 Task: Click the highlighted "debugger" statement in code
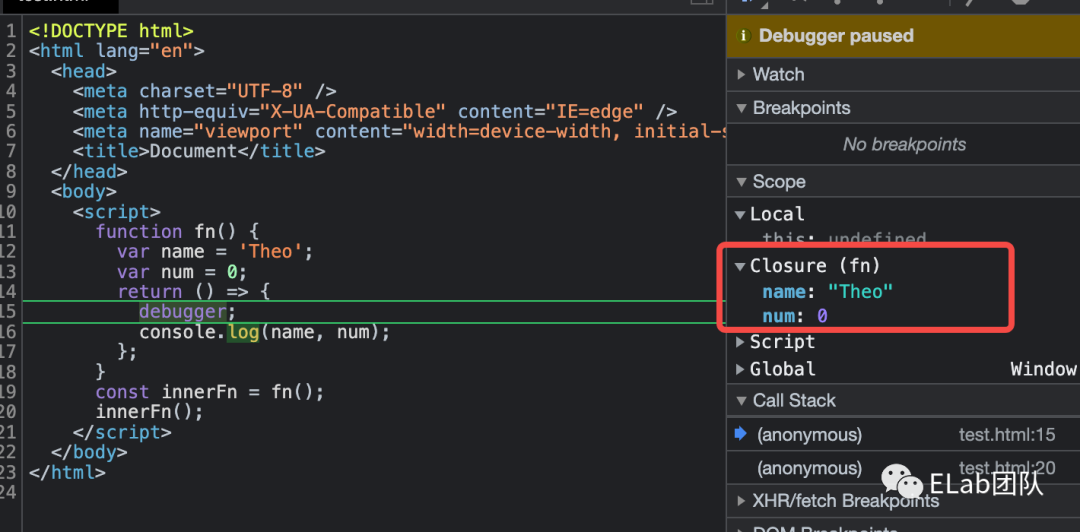[x=183, y=312]
